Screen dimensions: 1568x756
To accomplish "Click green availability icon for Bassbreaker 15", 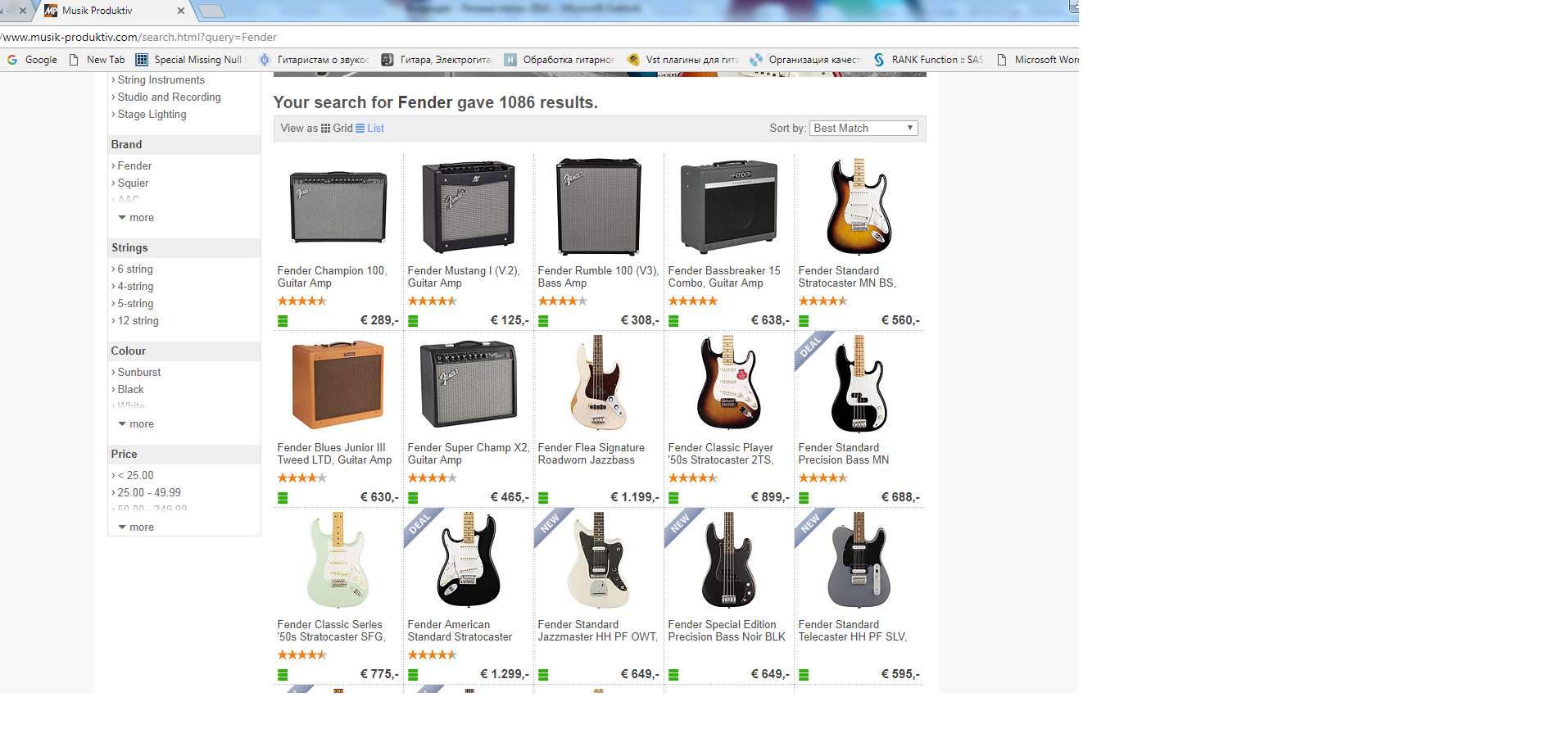I will click(x=673, y=321).
